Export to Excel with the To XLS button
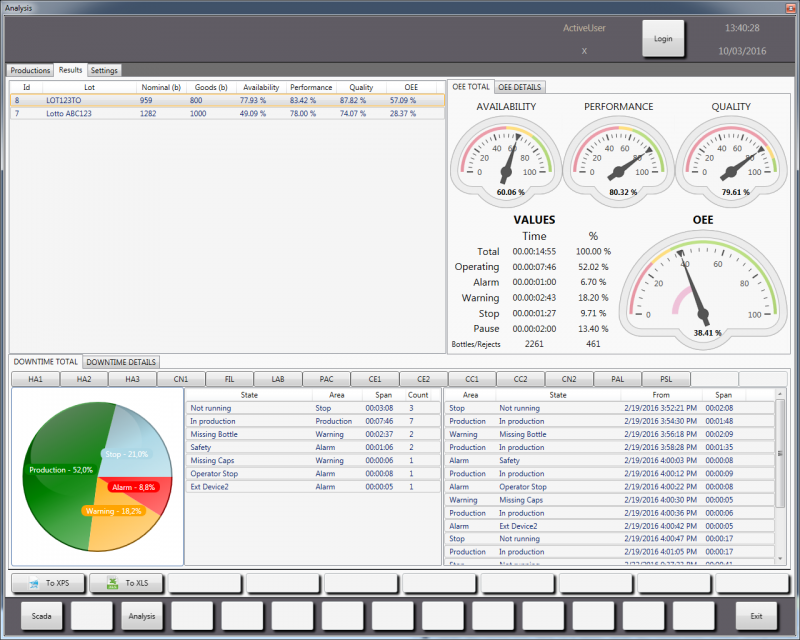The width and height of the screenshot is (800, 640). click(126, 583)
